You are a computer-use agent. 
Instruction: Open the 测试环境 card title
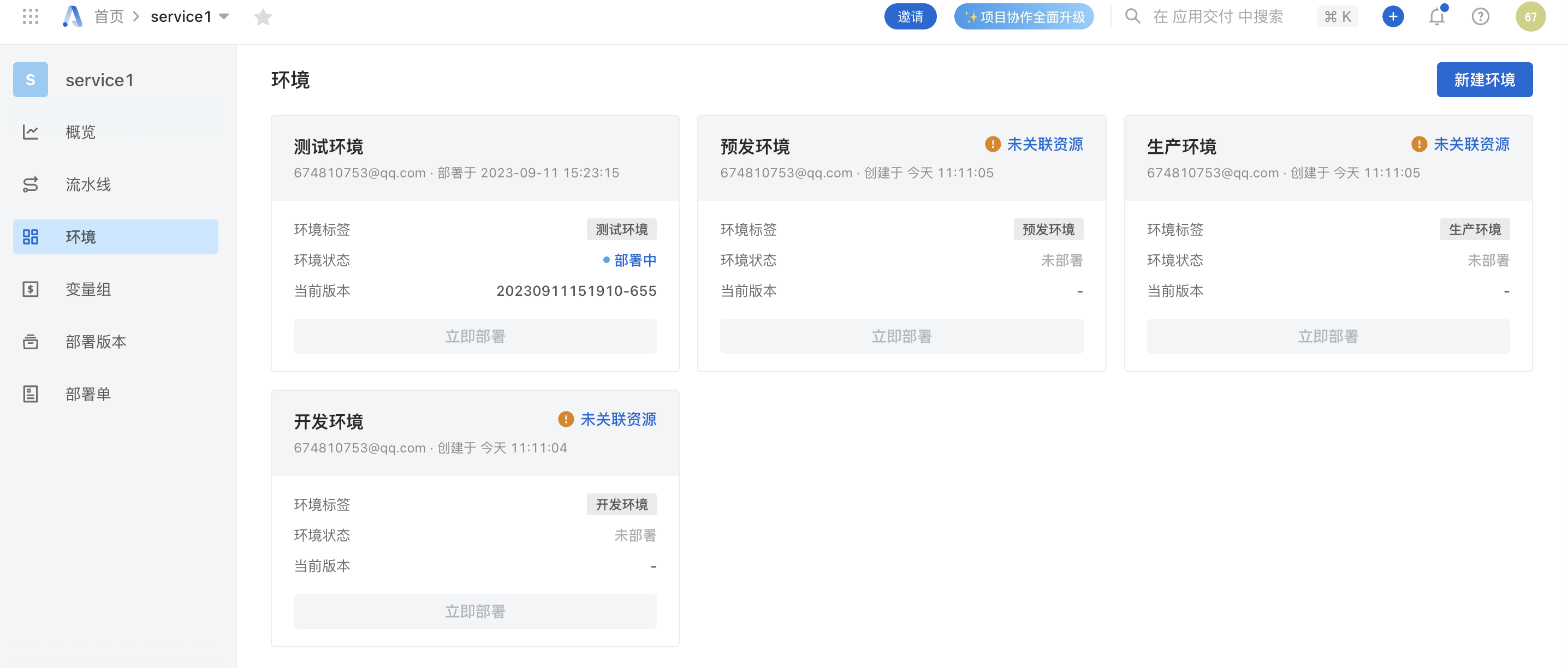click(x=329, y=147)
